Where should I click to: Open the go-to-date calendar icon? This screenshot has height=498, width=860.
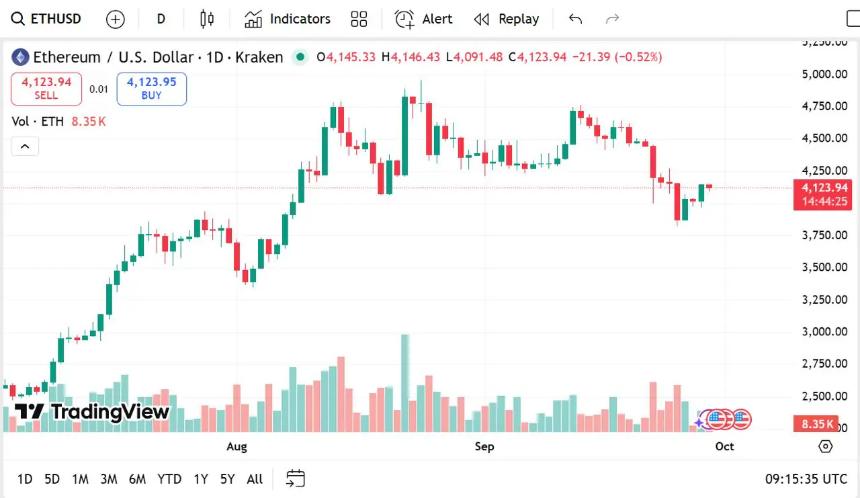[x=295, y=478]
